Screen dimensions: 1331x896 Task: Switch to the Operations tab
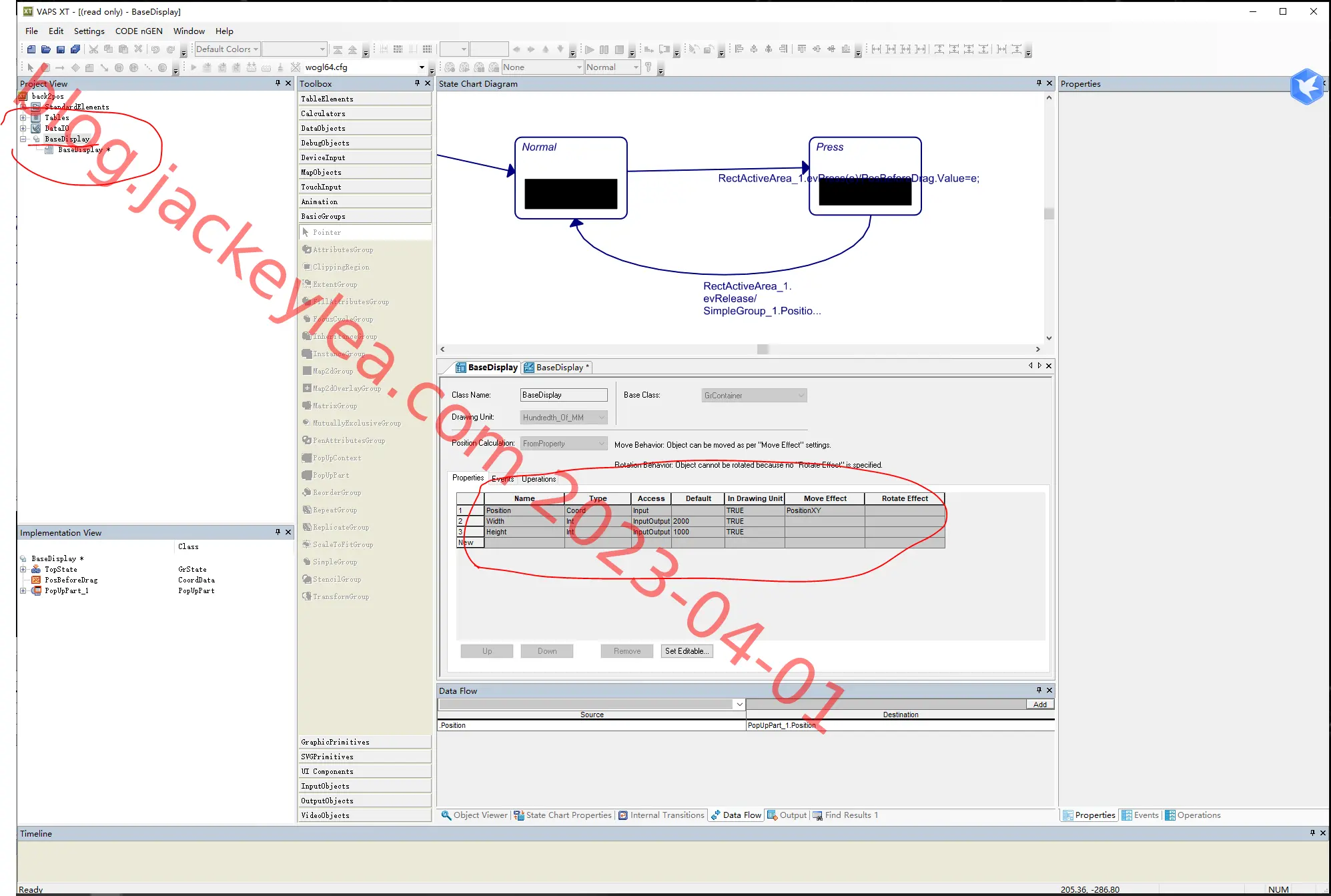(x=538, y=479)
